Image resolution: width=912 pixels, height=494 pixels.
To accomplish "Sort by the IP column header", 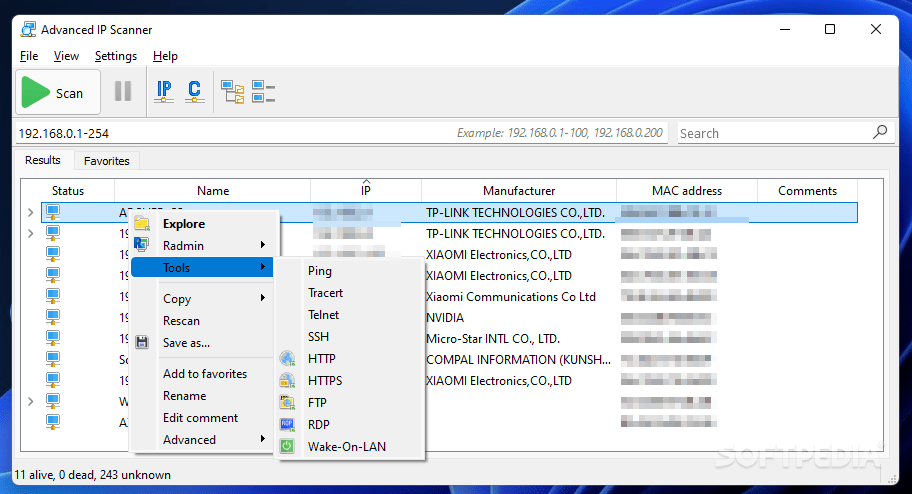I will tap(366, 190).
